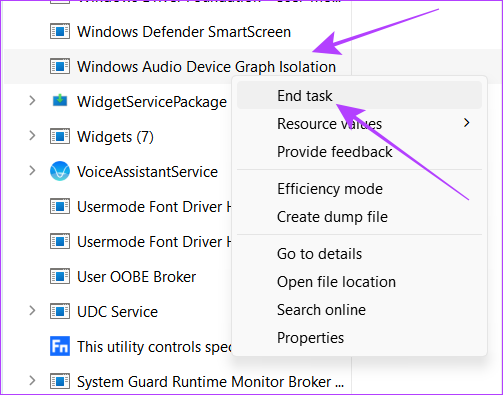Viewport: 503px width, 395px height.
Task: Click the Widgets (7) process icon
Action: (x=60, y=136)
